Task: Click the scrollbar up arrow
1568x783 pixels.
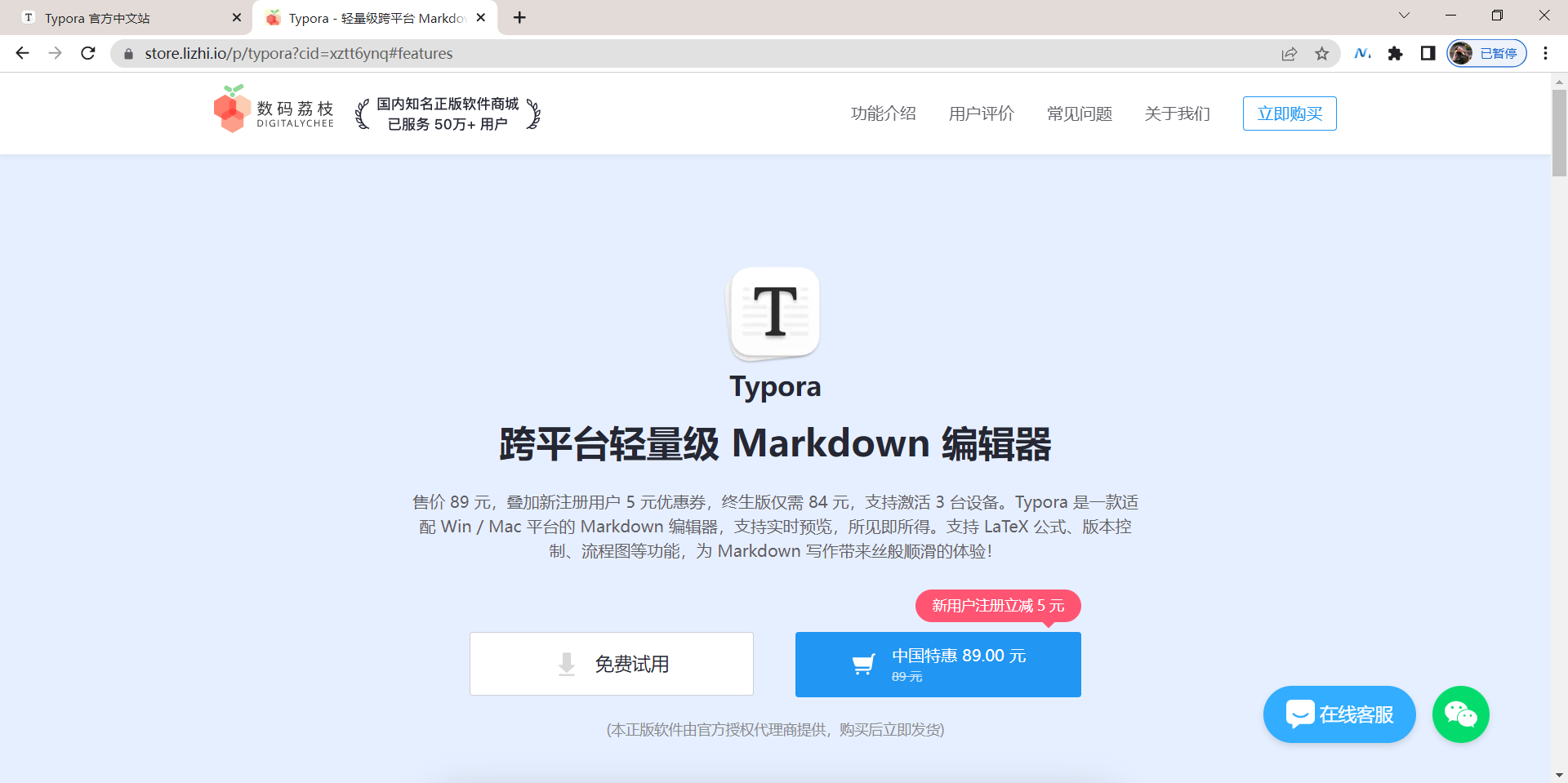Action: pyautogui.click(x=1559, y=81)
